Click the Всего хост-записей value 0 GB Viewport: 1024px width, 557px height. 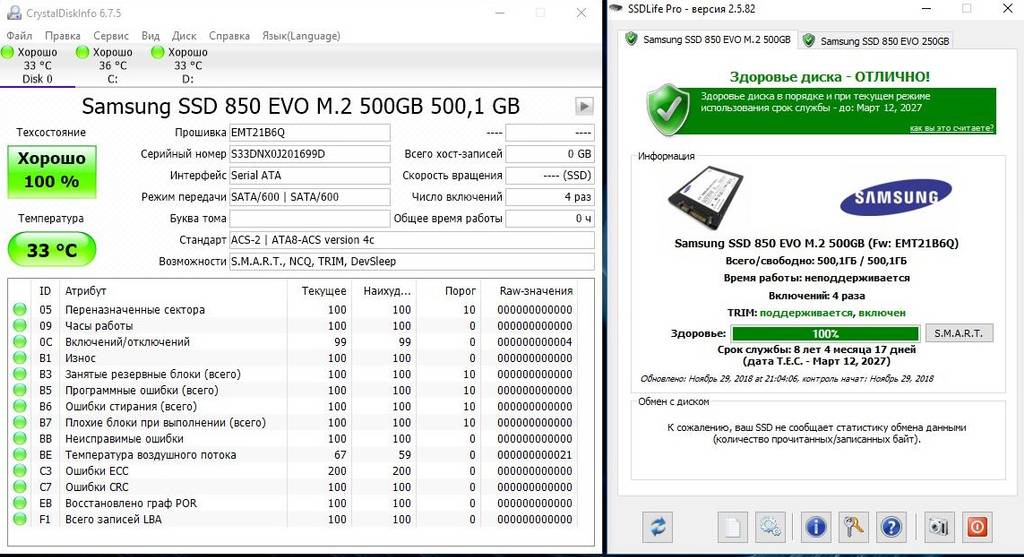click(550, 154)
